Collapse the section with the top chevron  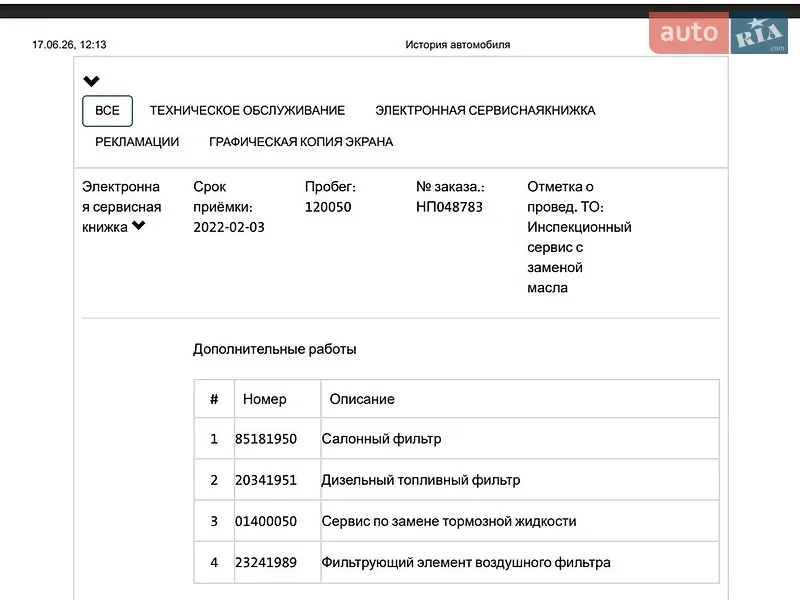[x=91, y=81]
